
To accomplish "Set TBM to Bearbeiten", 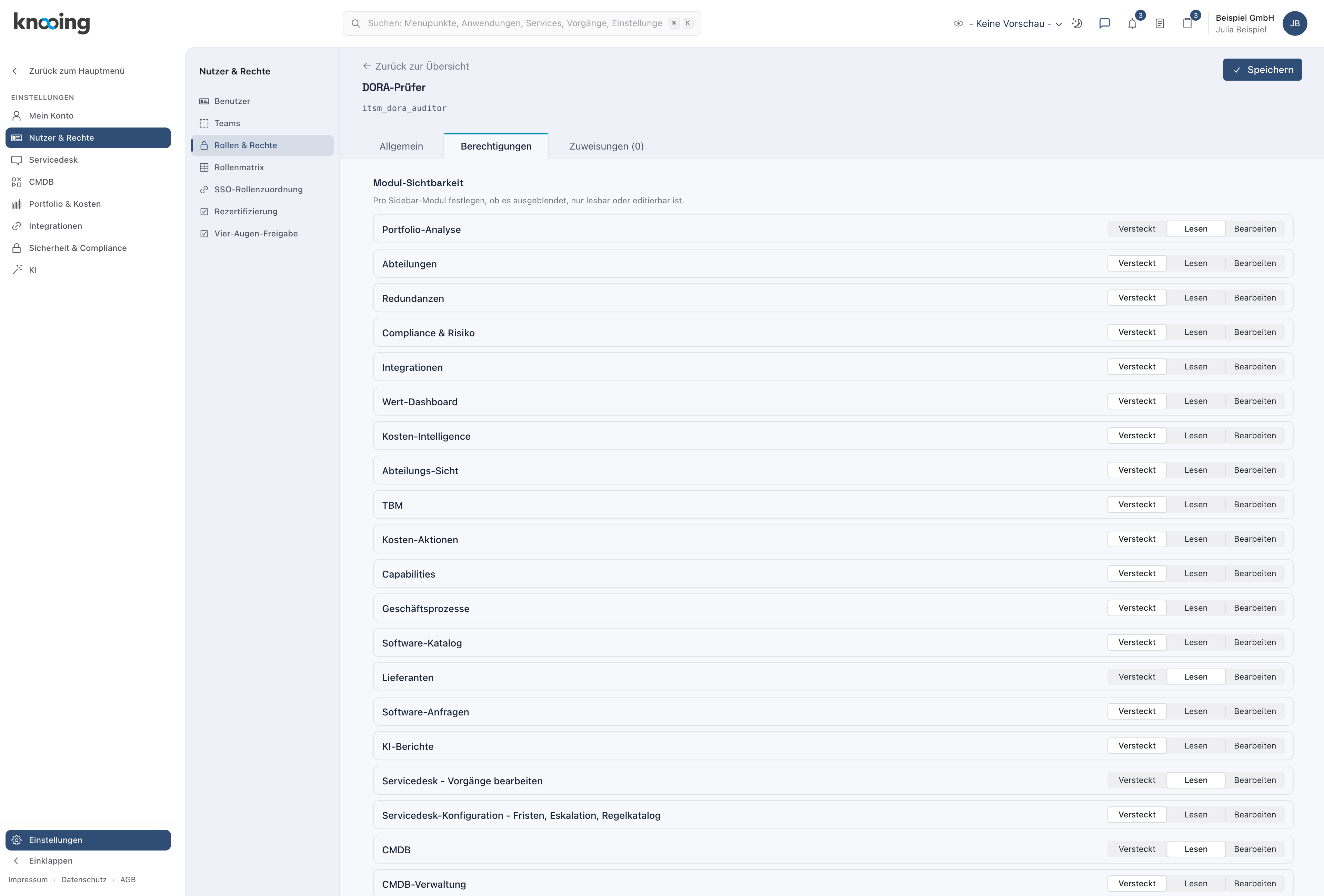I will tap(1254, 505).
